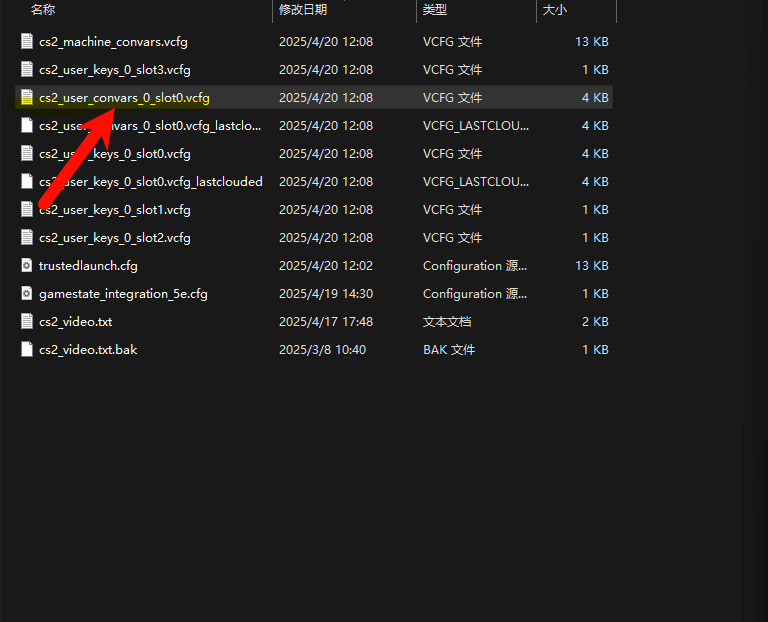Click date 2025/4/19 14:30
Screen dimensions: 768x622
326,293
